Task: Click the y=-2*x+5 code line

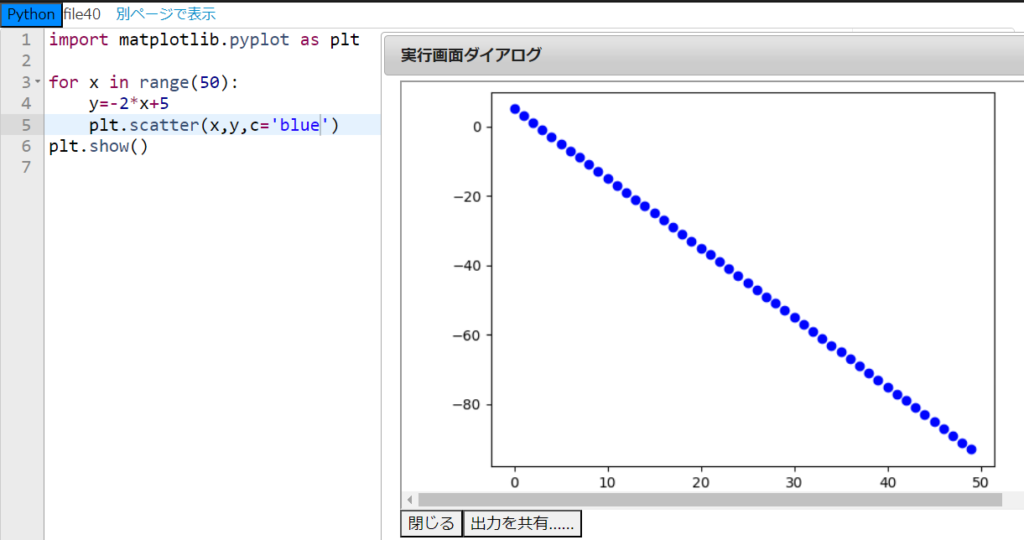Action: click(x=129, y=104)
